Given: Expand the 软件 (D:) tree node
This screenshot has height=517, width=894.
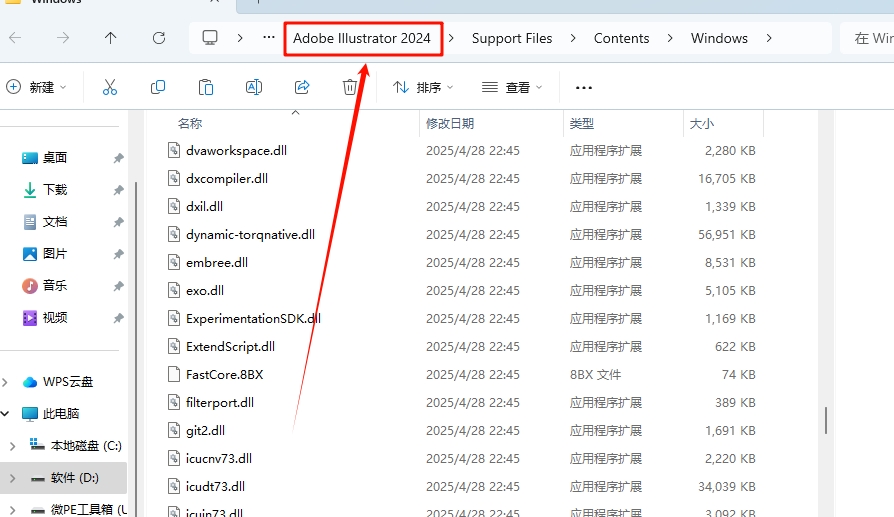Looking at the screenshot, I should tap(13, 478).
